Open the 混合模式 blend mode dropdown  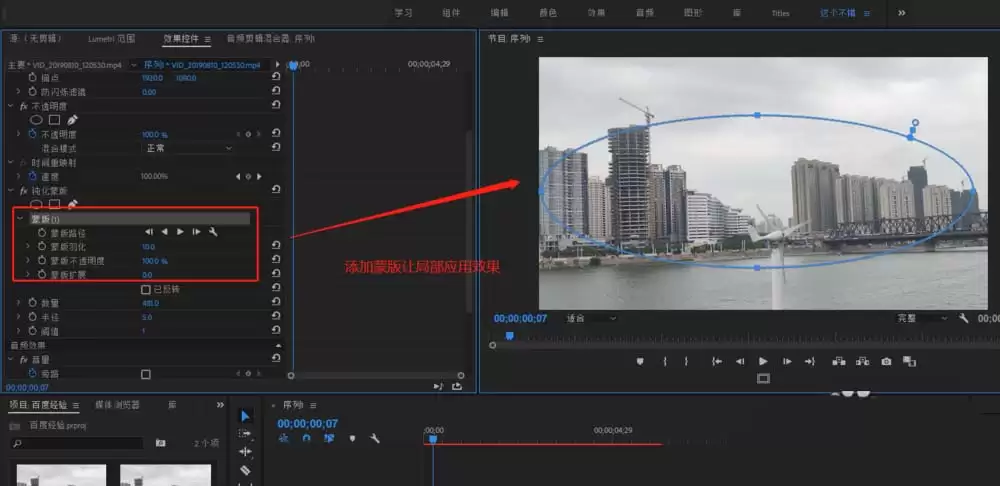[x=189, y=148]
